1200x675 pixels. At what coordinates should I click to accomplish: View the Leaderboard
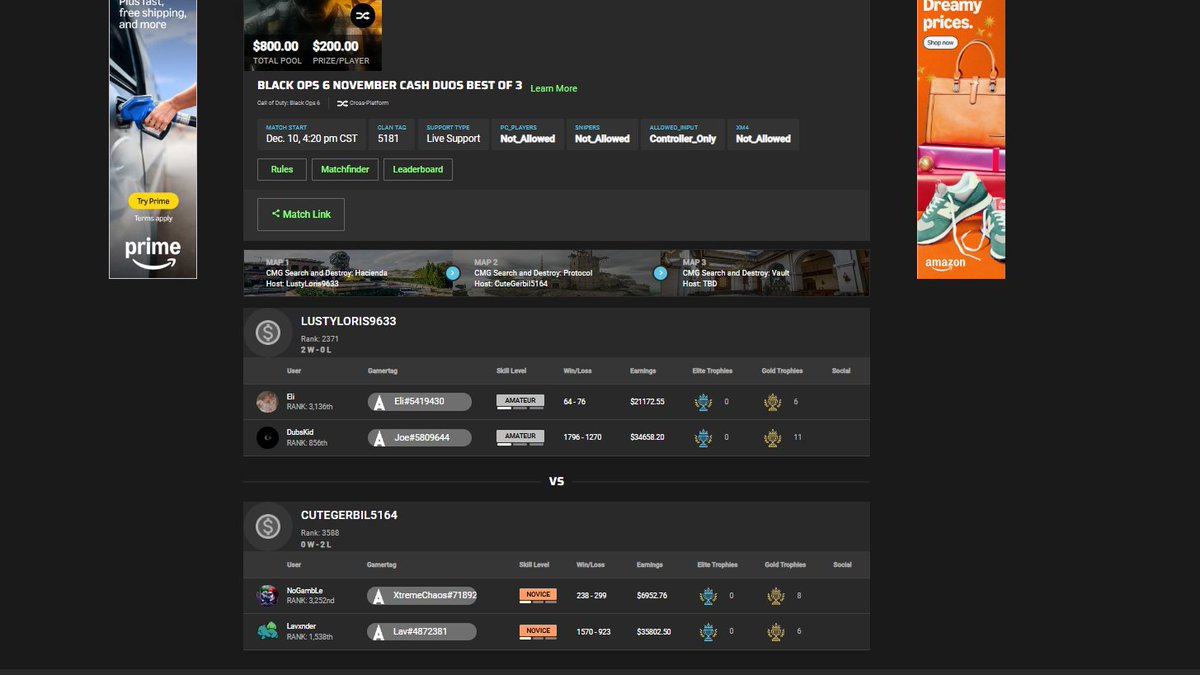[x=418, y=170]
